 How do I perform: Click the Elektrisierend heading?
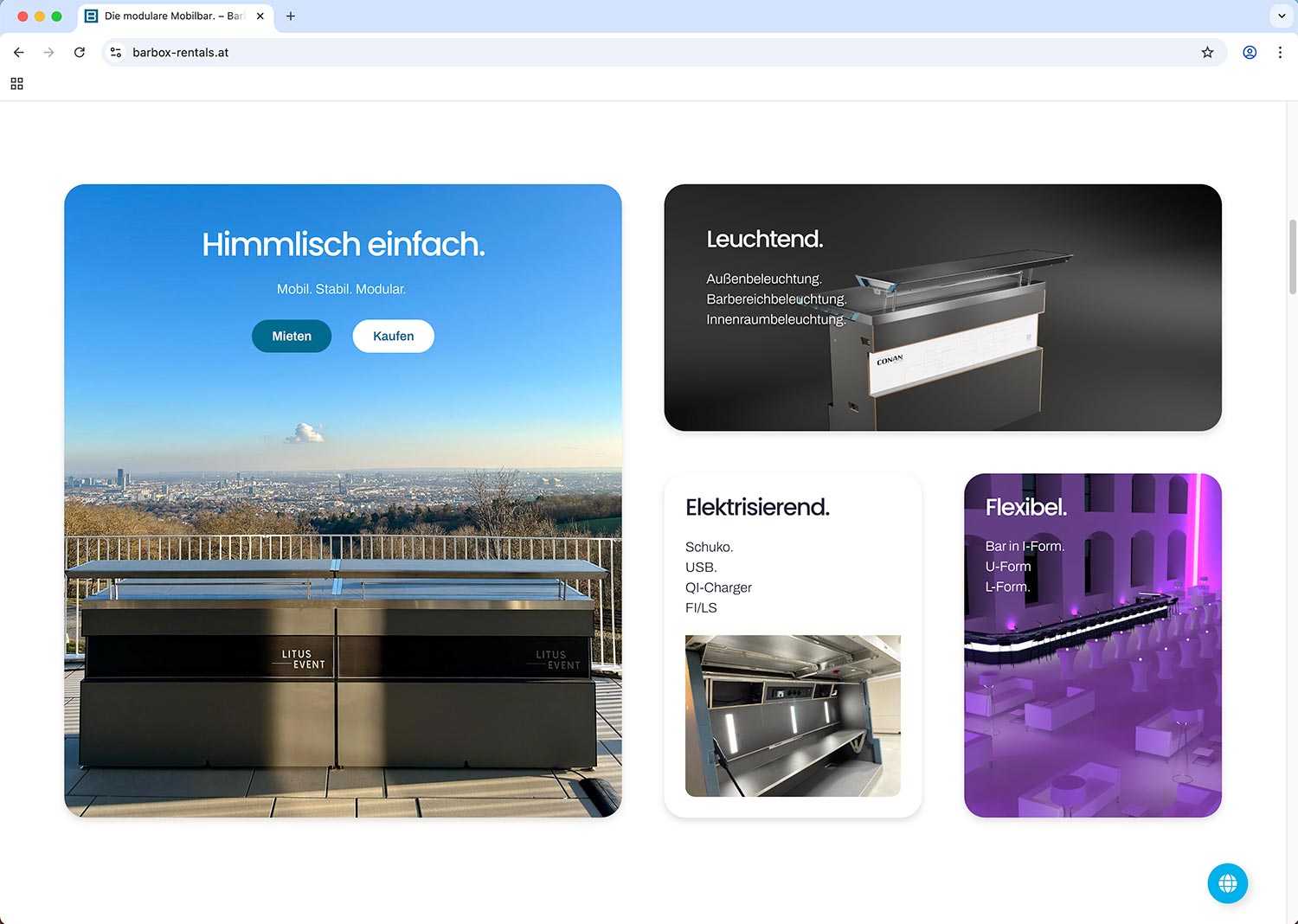point(757,507)
